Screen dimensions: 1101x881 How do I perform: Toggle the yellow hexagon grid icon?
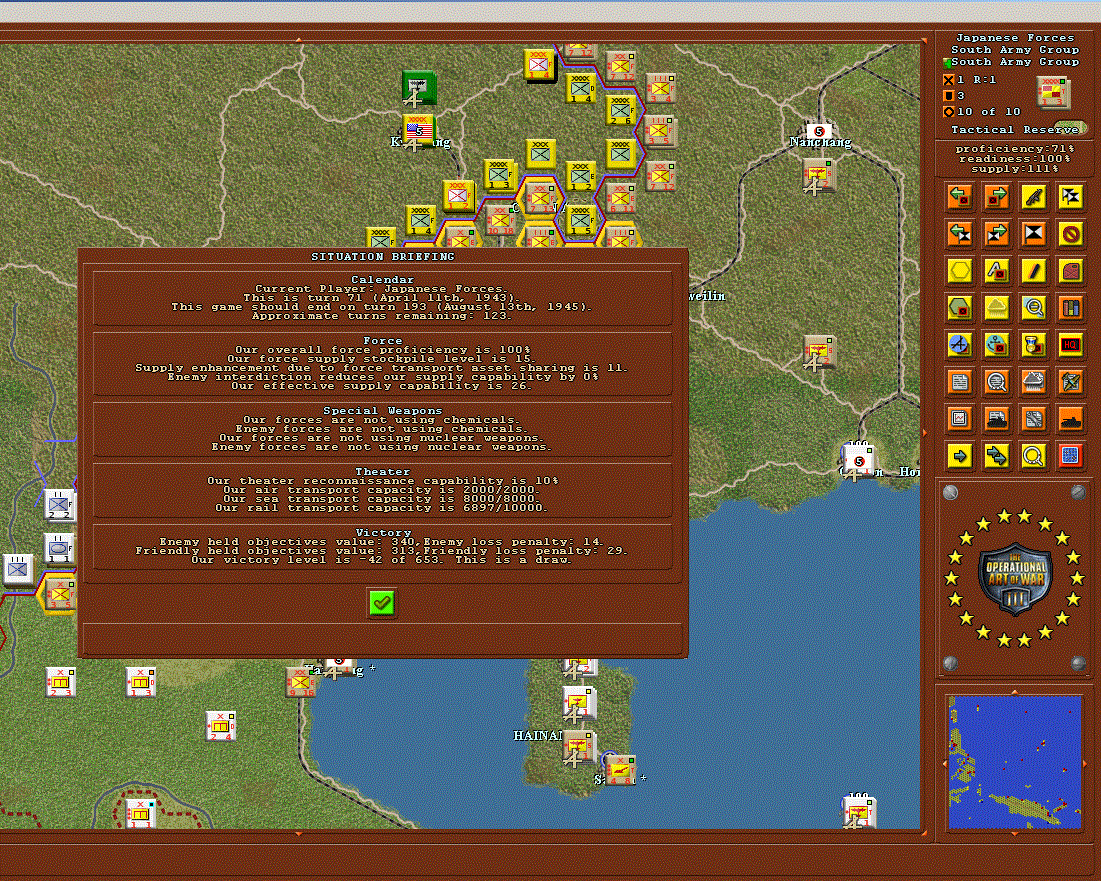tap(959, 271)
